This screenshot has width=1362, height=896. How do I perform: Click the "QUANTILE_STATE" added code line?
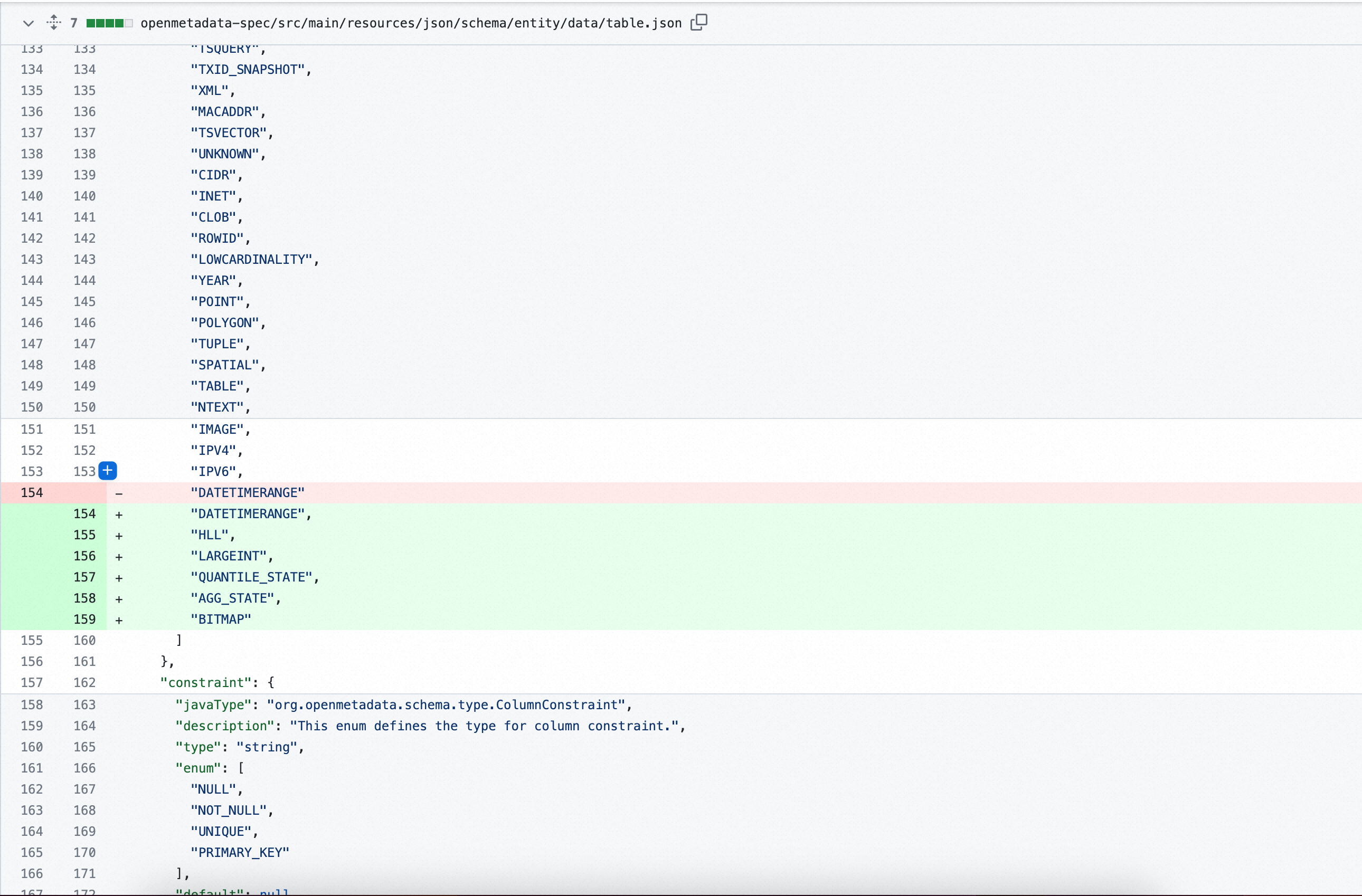click(x=254, y=577)
